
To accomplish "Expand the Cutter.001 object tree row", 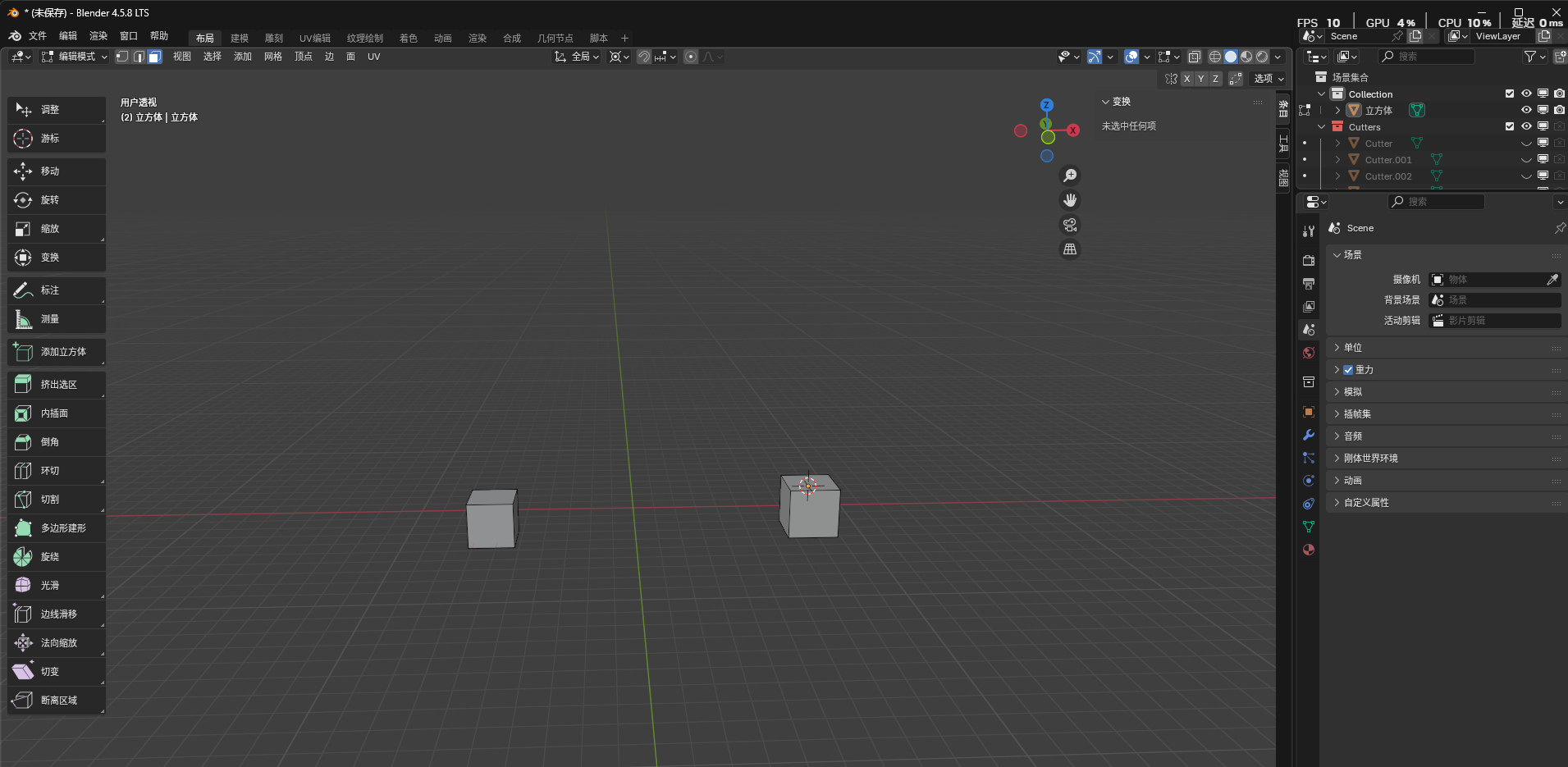I will [1337, 160].
